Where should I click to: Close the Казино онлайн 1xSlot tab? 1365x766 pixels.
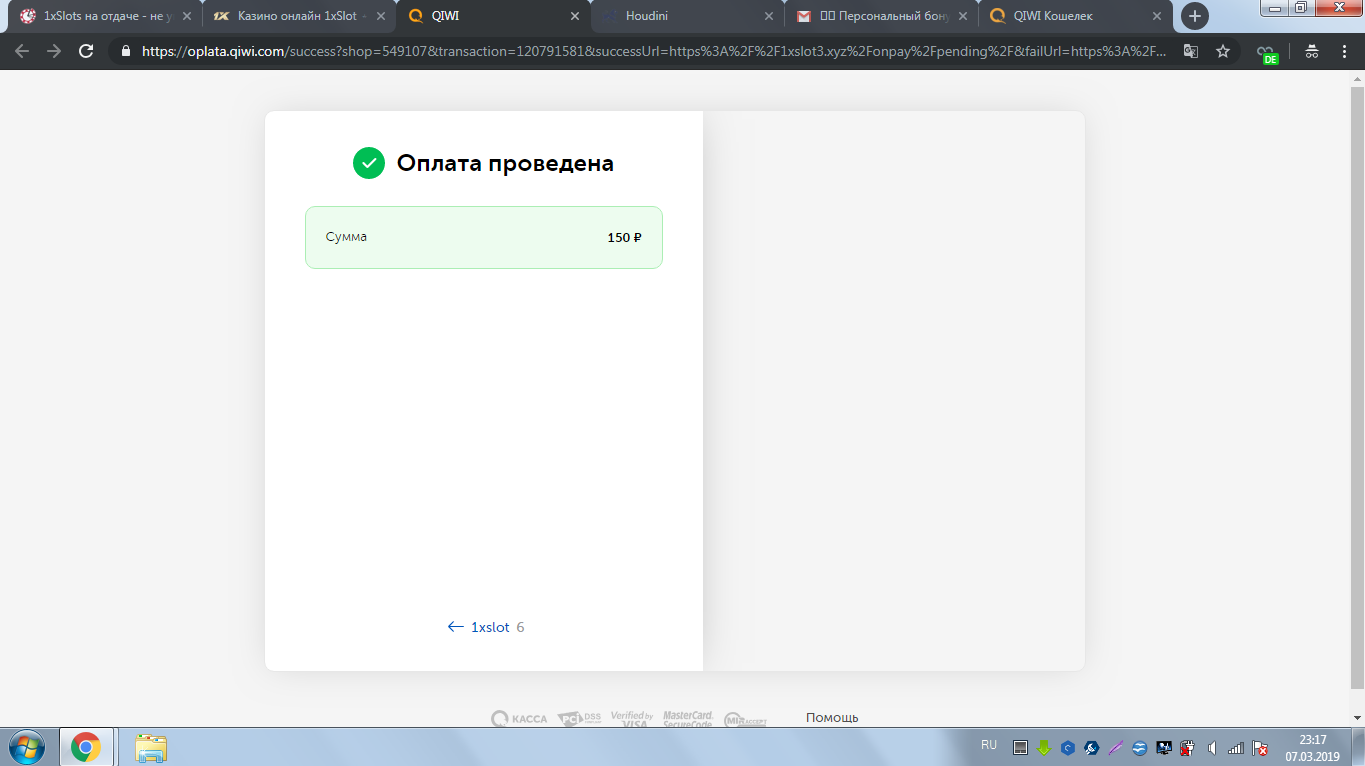pos(380,16)
